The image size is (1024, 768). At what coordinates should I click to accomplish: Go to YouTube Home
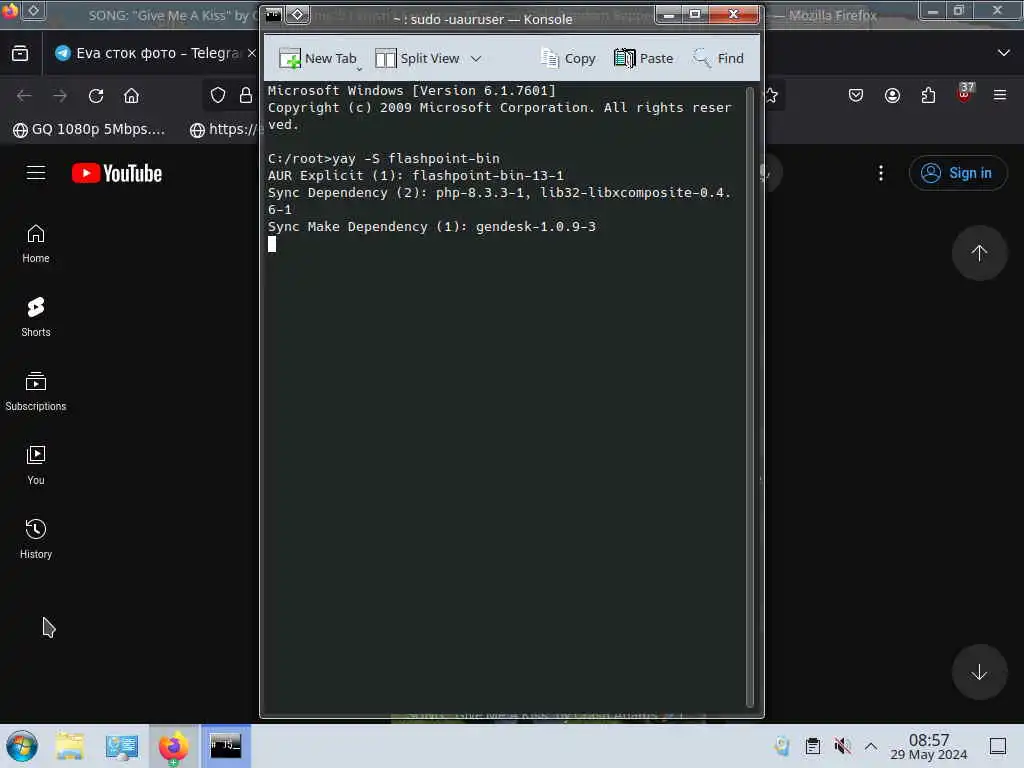pos(36,244)
